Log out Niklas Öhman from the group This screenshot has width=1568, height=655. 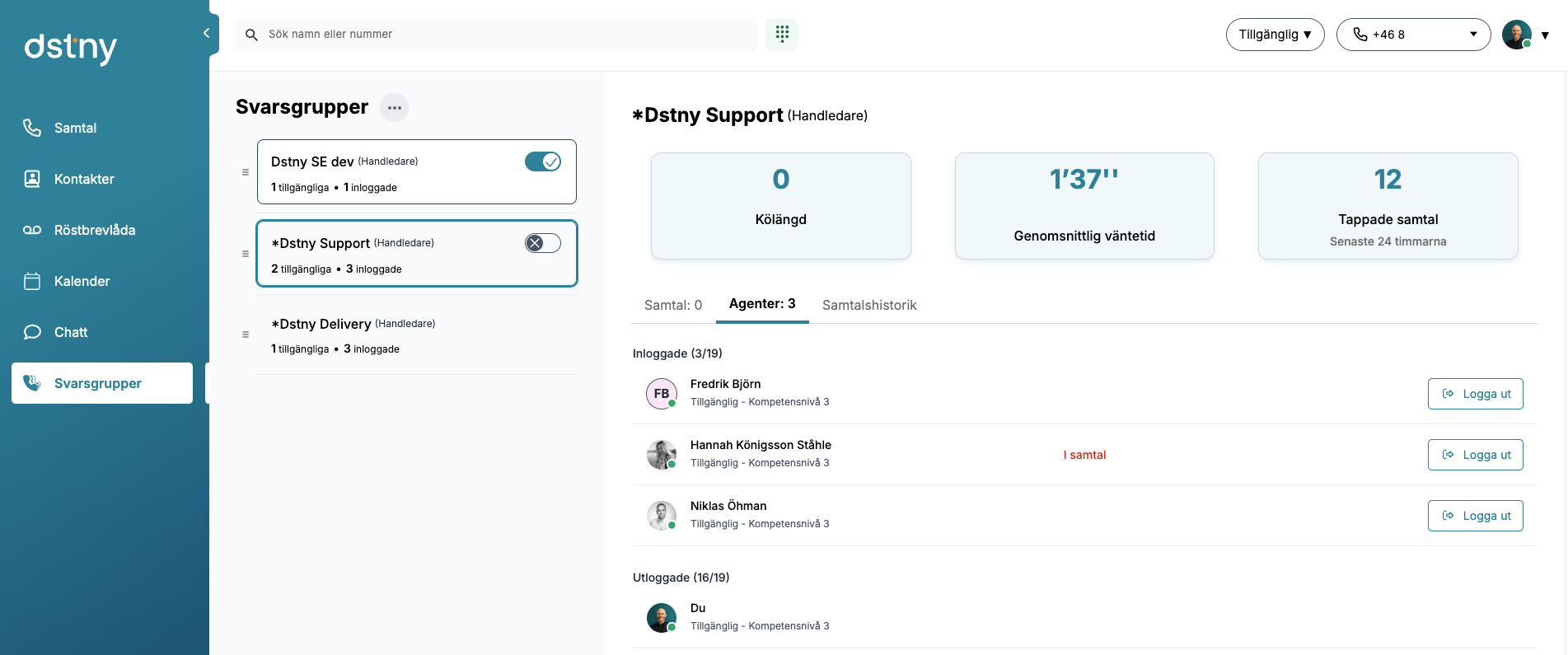tap(1475, 516)
